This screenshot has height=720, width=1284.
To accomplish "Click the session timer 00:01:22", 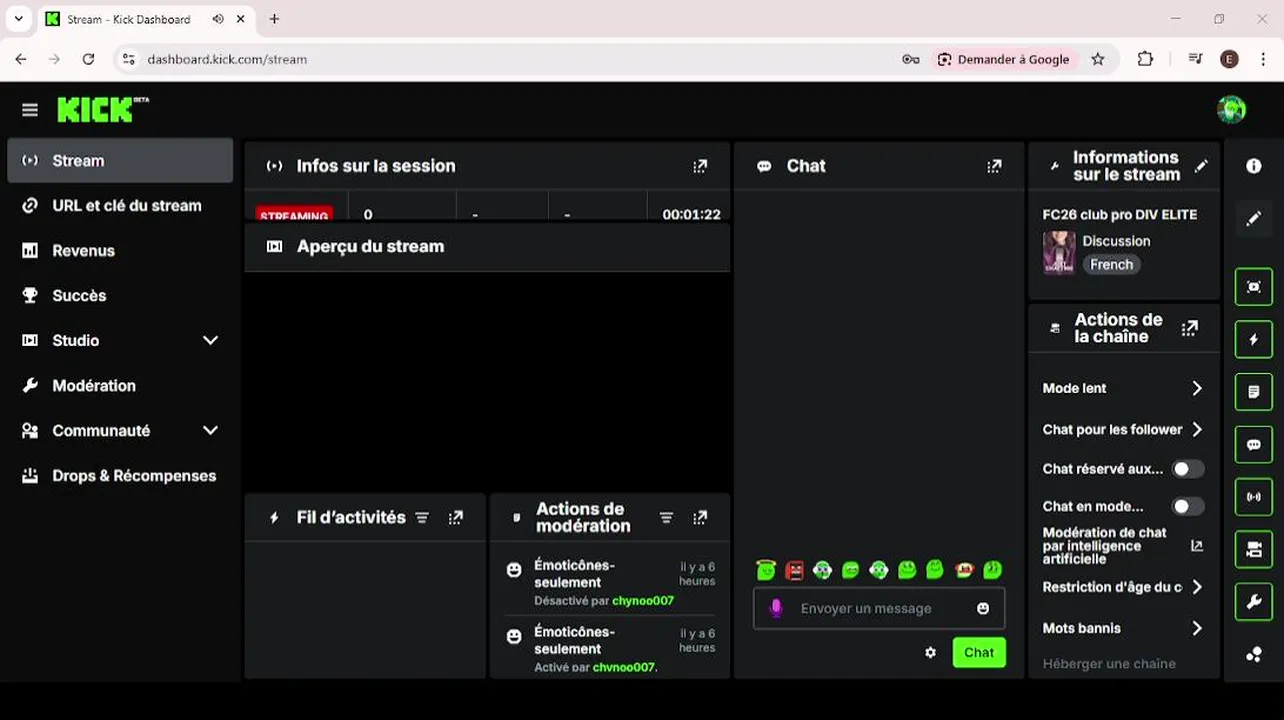I will click(691, 214).
